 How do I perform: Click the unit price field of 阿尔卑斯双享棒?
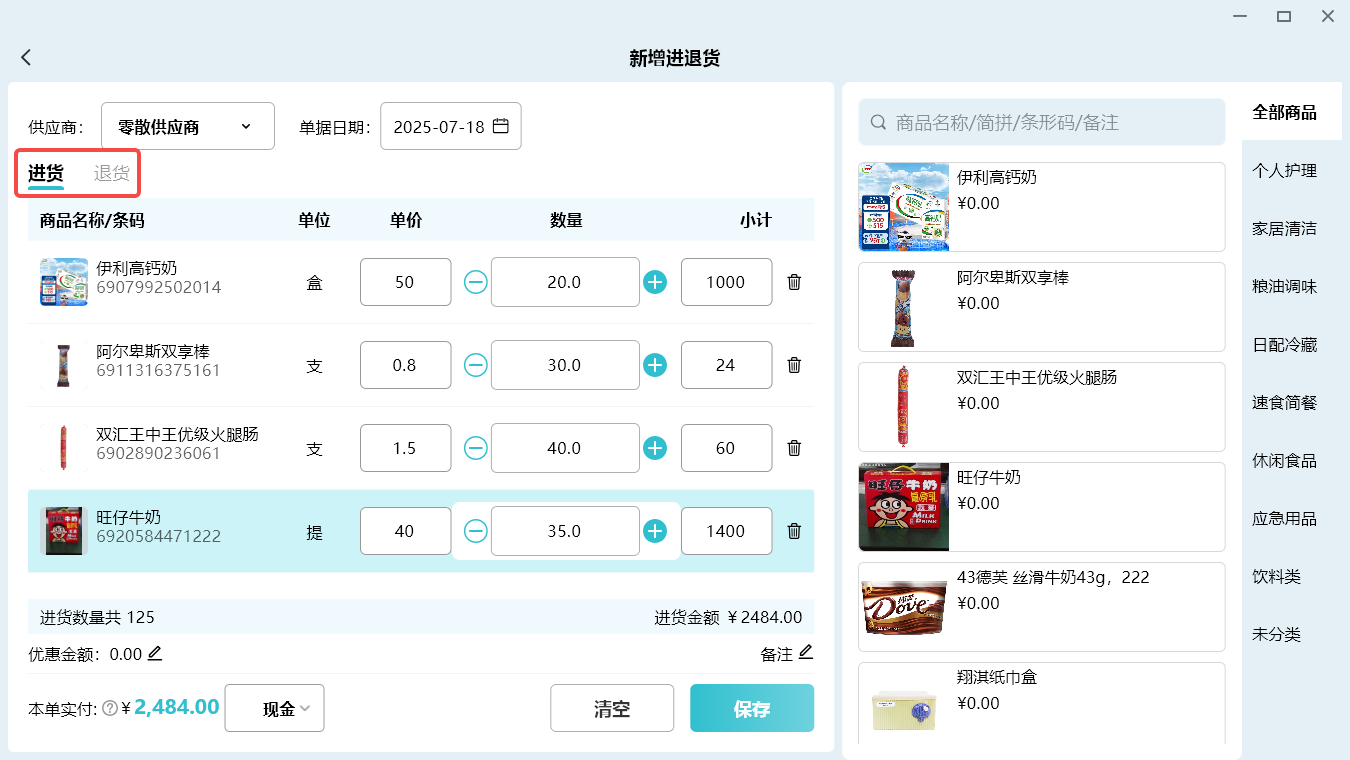405,365
